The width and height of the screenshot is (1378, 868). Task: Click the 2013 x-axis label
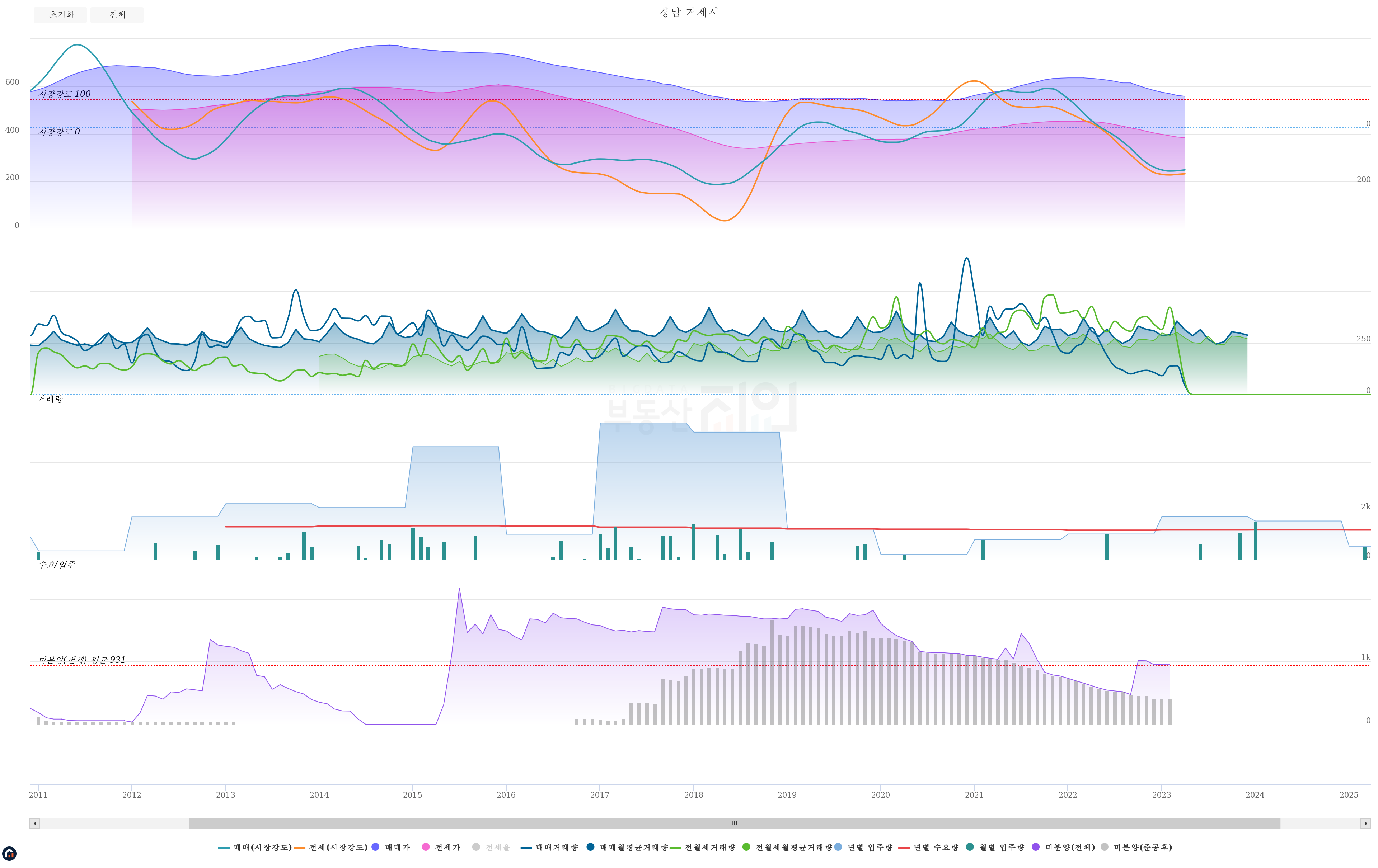225,795
